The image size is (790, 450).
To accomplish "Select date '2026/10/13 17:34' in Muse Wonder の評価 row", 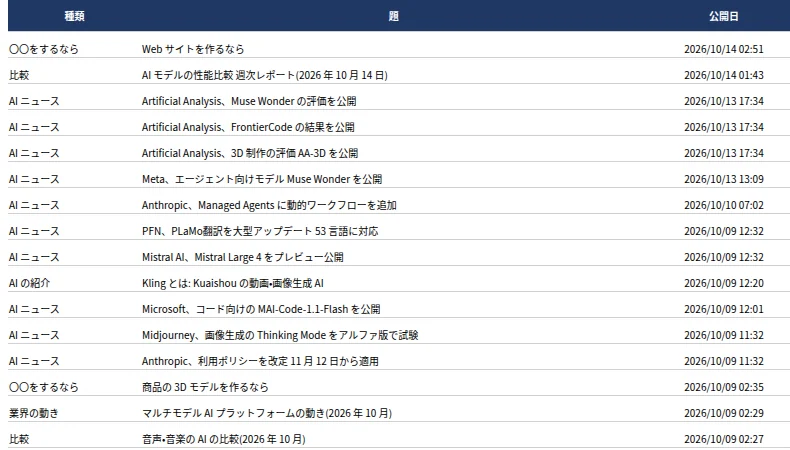I will (x=723, y=101).
